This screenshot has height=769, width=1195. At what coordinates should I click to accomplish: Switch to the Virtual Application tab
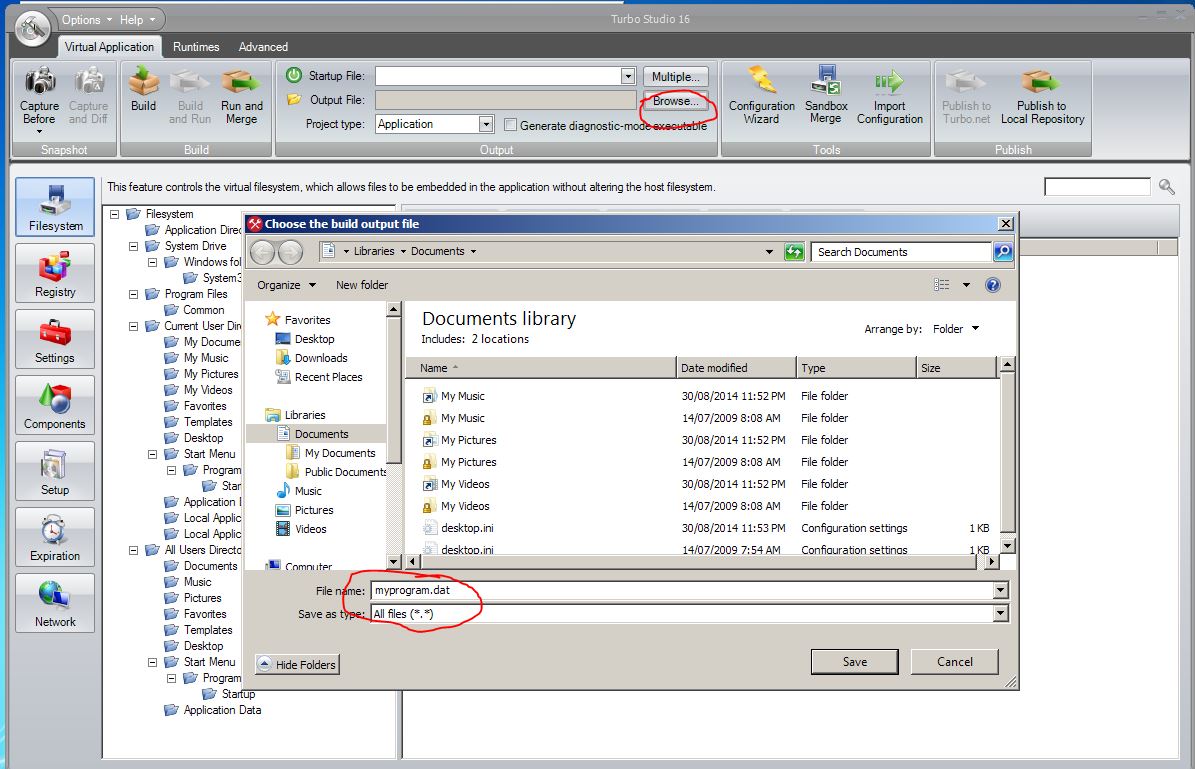tap(109, 46)
